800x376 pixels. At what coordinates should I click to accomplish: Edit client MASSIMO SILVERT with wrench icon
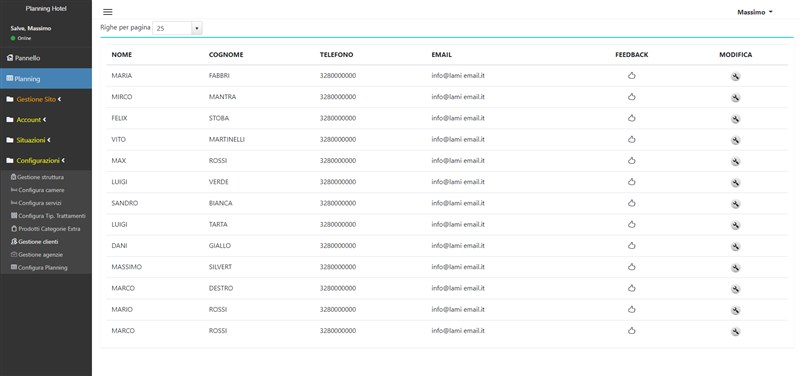point(735,268)
